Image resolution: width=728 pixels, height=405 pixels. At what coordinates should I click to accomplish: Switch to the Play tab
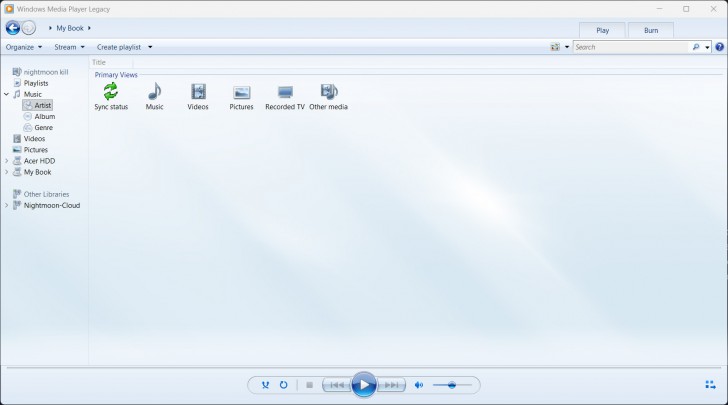602,30
